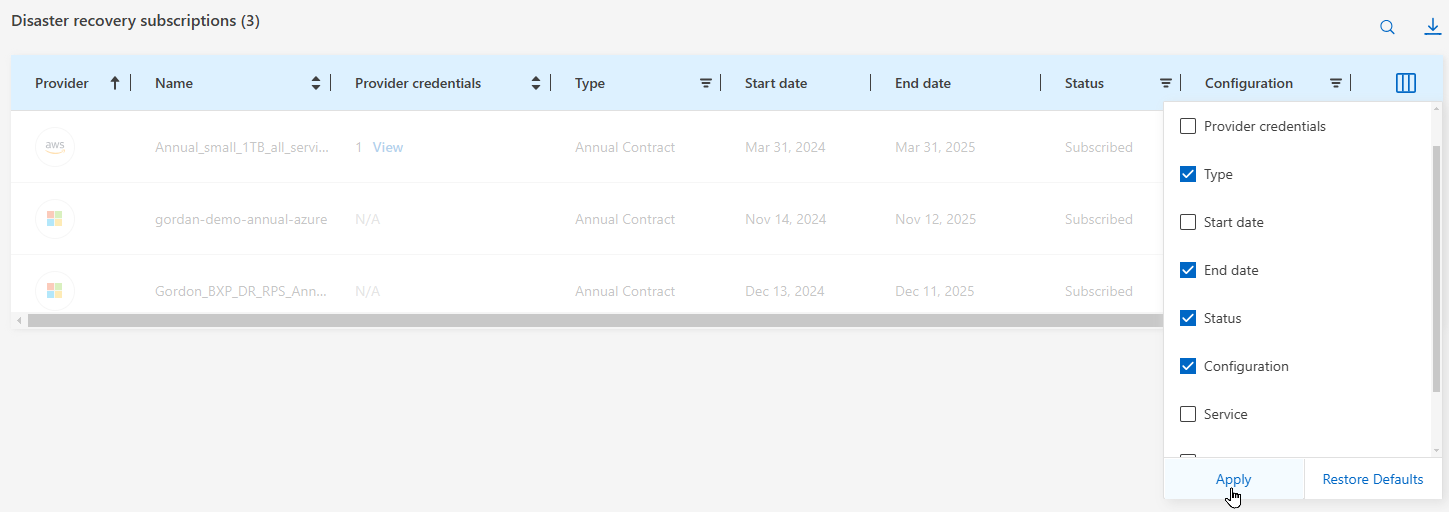1449x512 pixels.
Task: Toggle the Service column checkbox
Action: (1188, 414)
